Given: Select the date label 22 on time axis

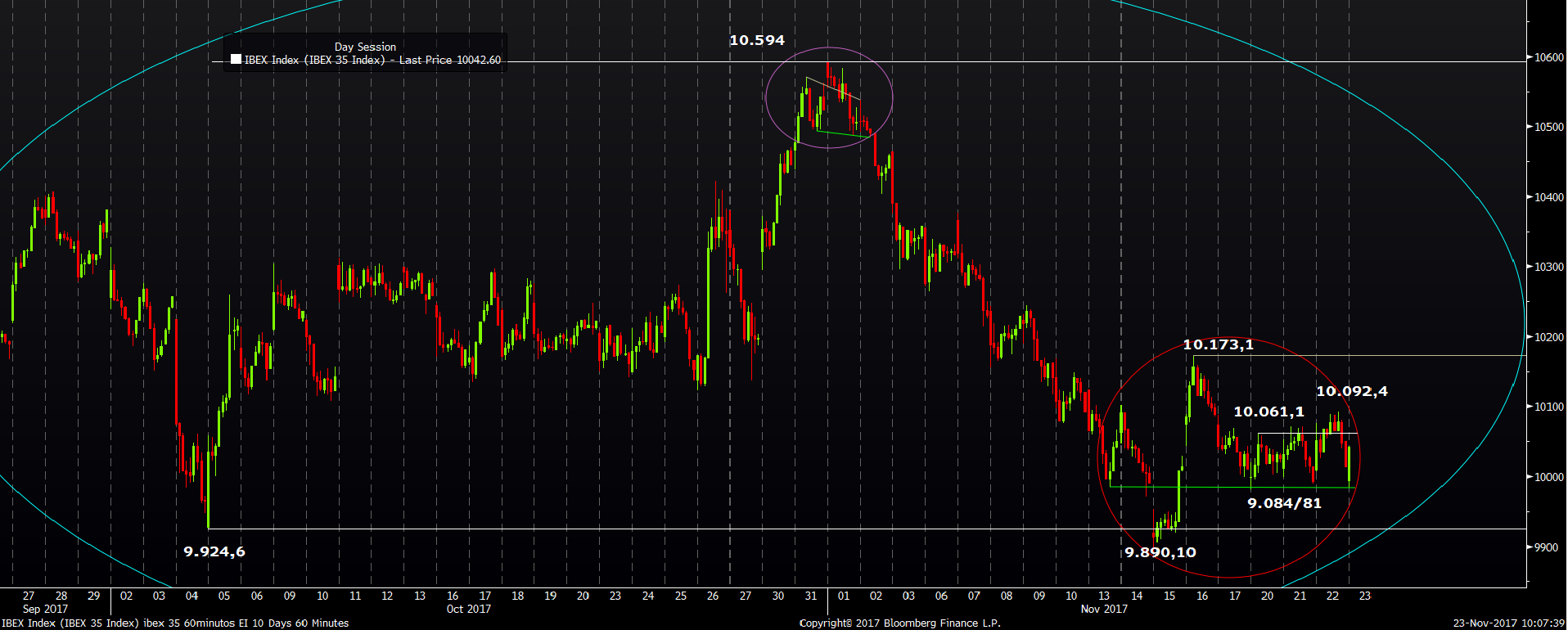Looking at the screenshot, I should click(x=1332, y=596).
